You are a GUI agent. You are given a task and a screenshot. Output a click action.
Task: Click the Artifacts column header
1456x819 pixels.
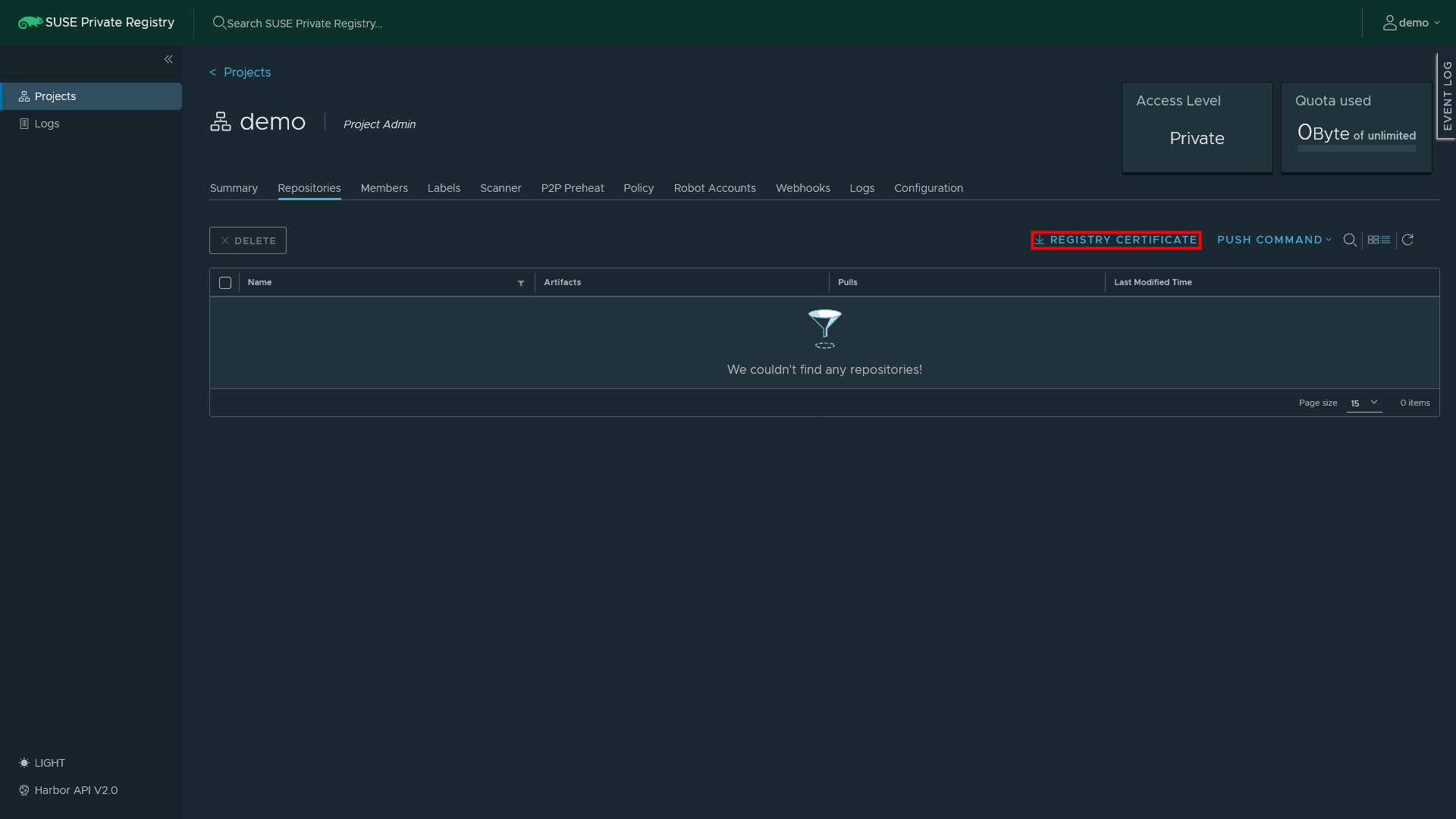tap(562, 282)
